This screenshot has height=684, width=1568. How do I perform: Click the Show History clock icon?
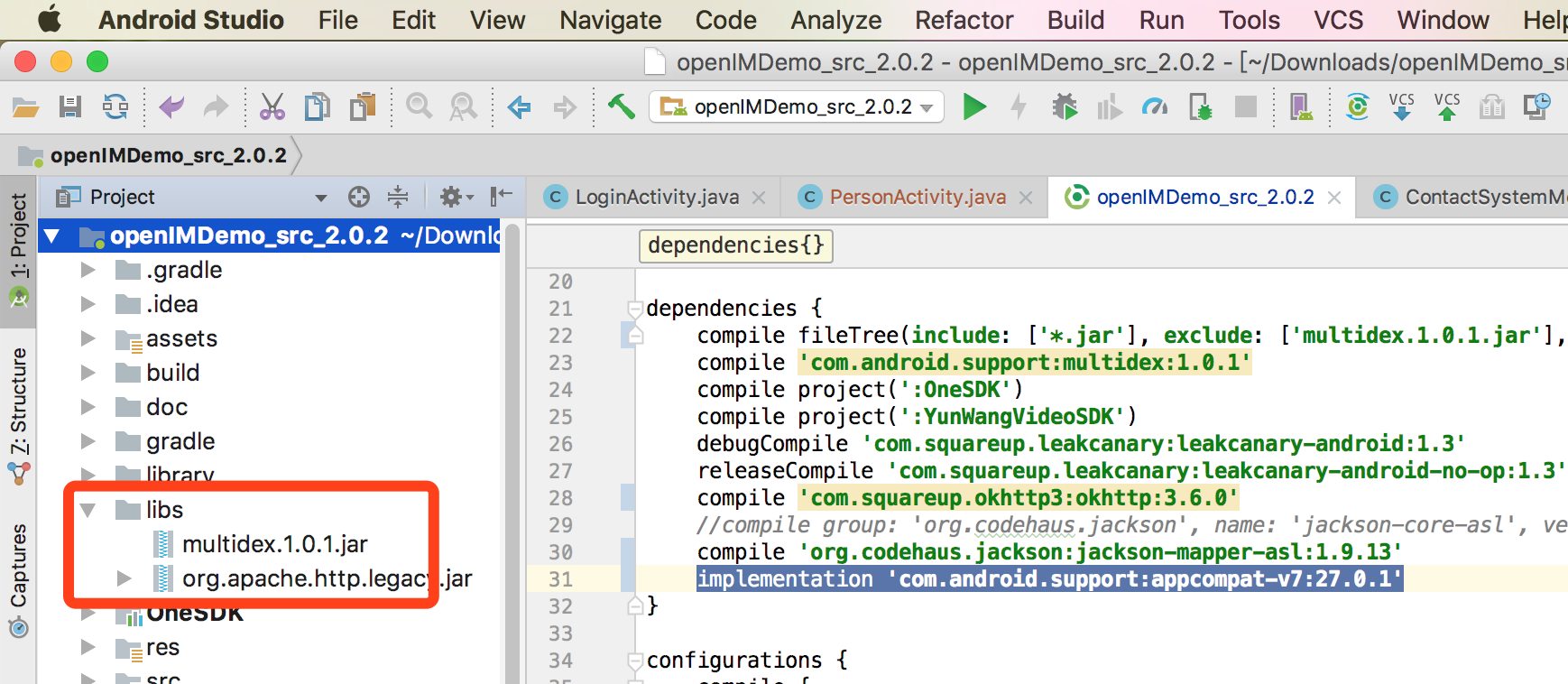coord(1537,106)
